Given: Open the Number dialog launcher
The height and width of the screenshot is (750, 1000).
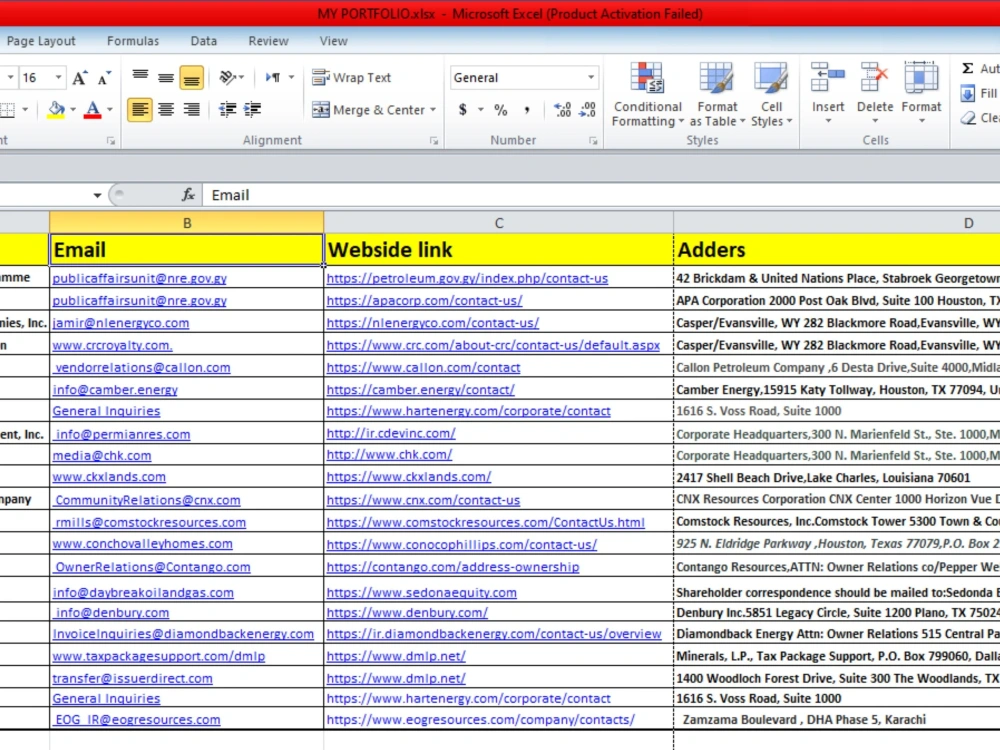Looking at the screenshot, I should coord(593,141).
